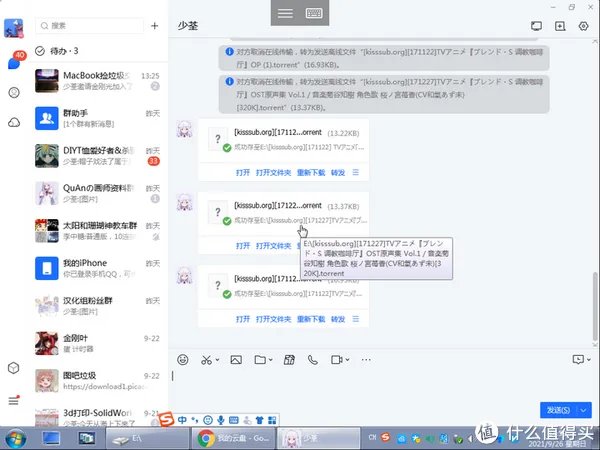Image resolution: width=600 pixels, height=450 pixels.
Task: Start a voice call with phone icon
Action: 313,360
